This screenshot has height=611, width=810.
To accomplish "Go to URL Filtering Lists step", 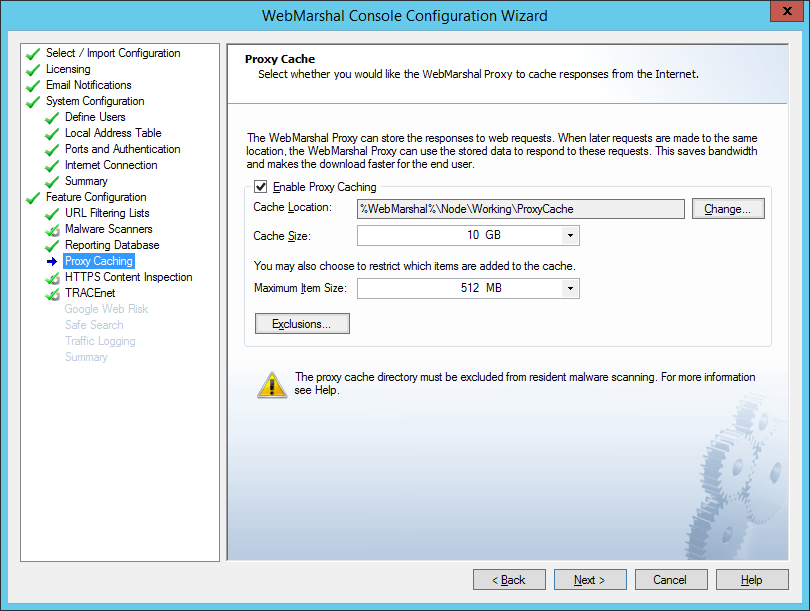I will tap(107, 213).
